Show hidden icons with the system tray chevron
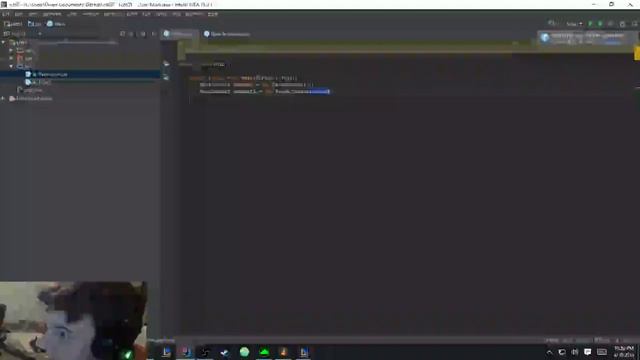640x360 pixels. pyautogui.click(x=549, y=352)
